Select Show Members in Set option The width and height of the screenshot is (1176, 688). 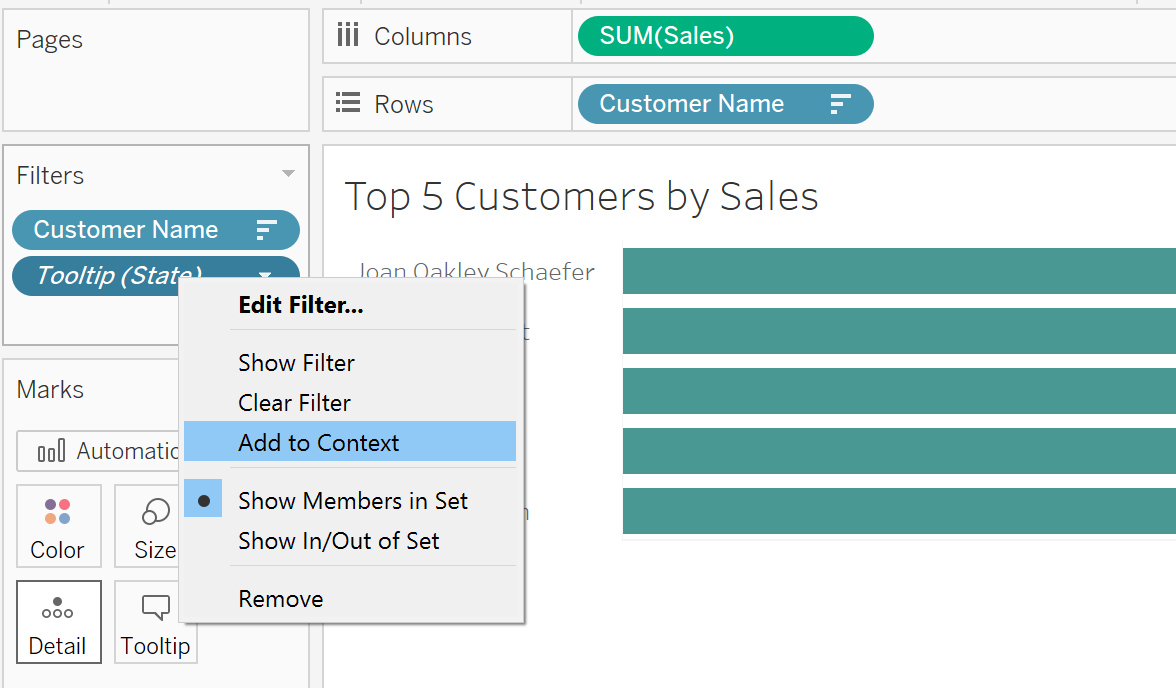(x=350, y=500)
